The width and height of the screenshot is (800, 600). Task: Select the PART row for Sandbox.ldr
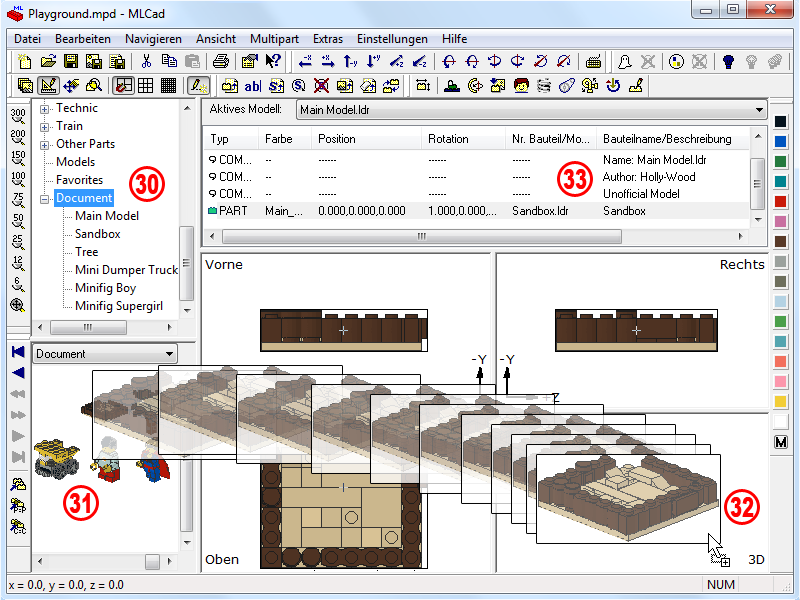click(477, 211)
